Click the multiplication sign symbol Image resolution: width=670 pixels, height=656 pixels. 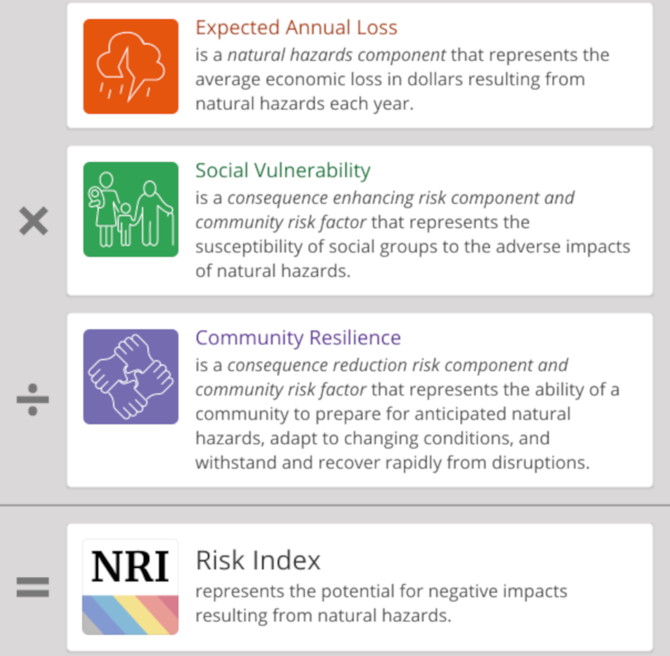pos(33,221)
